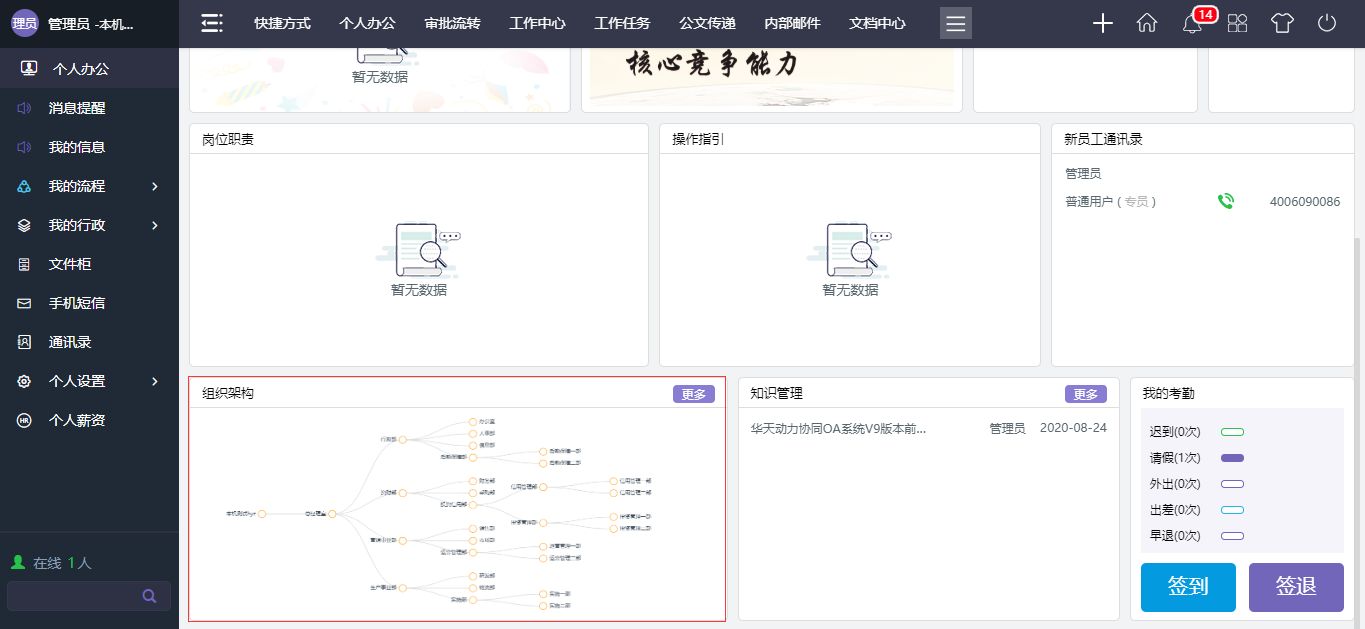Image resolution: width=1365 pixels, height=629 pixels.
Task: Click the power logout icon
Action: coord(1327,24)
